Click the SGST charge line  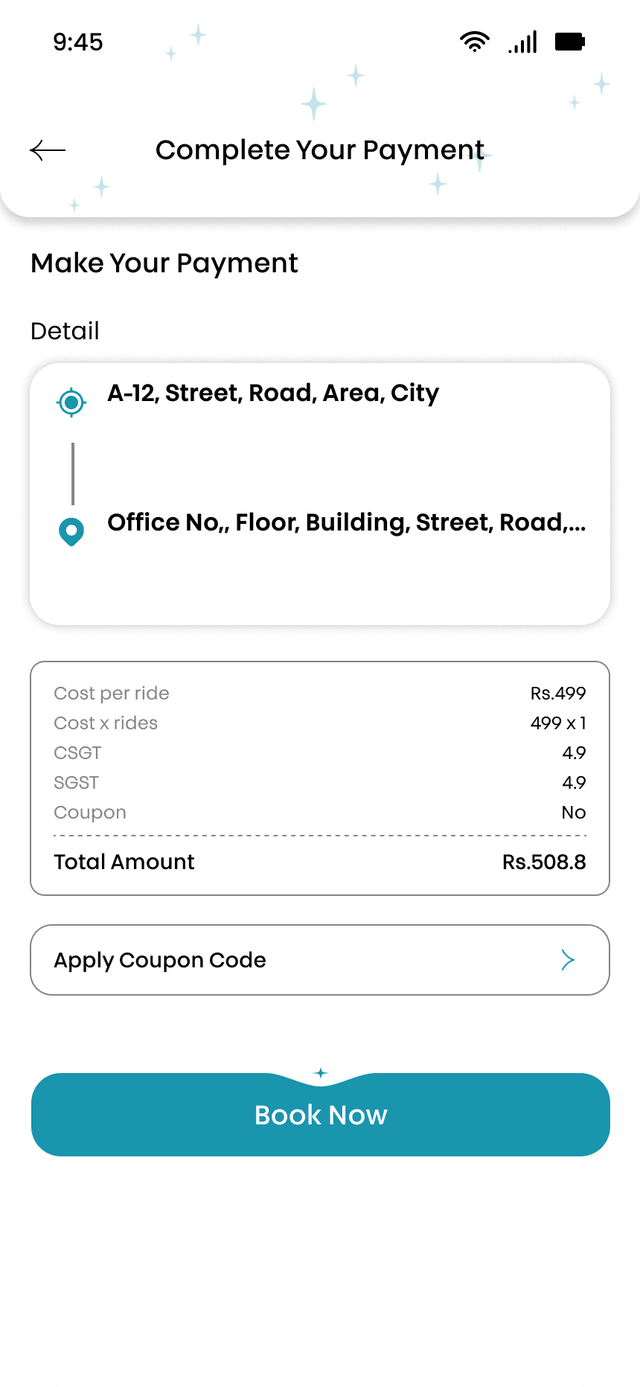320,782
